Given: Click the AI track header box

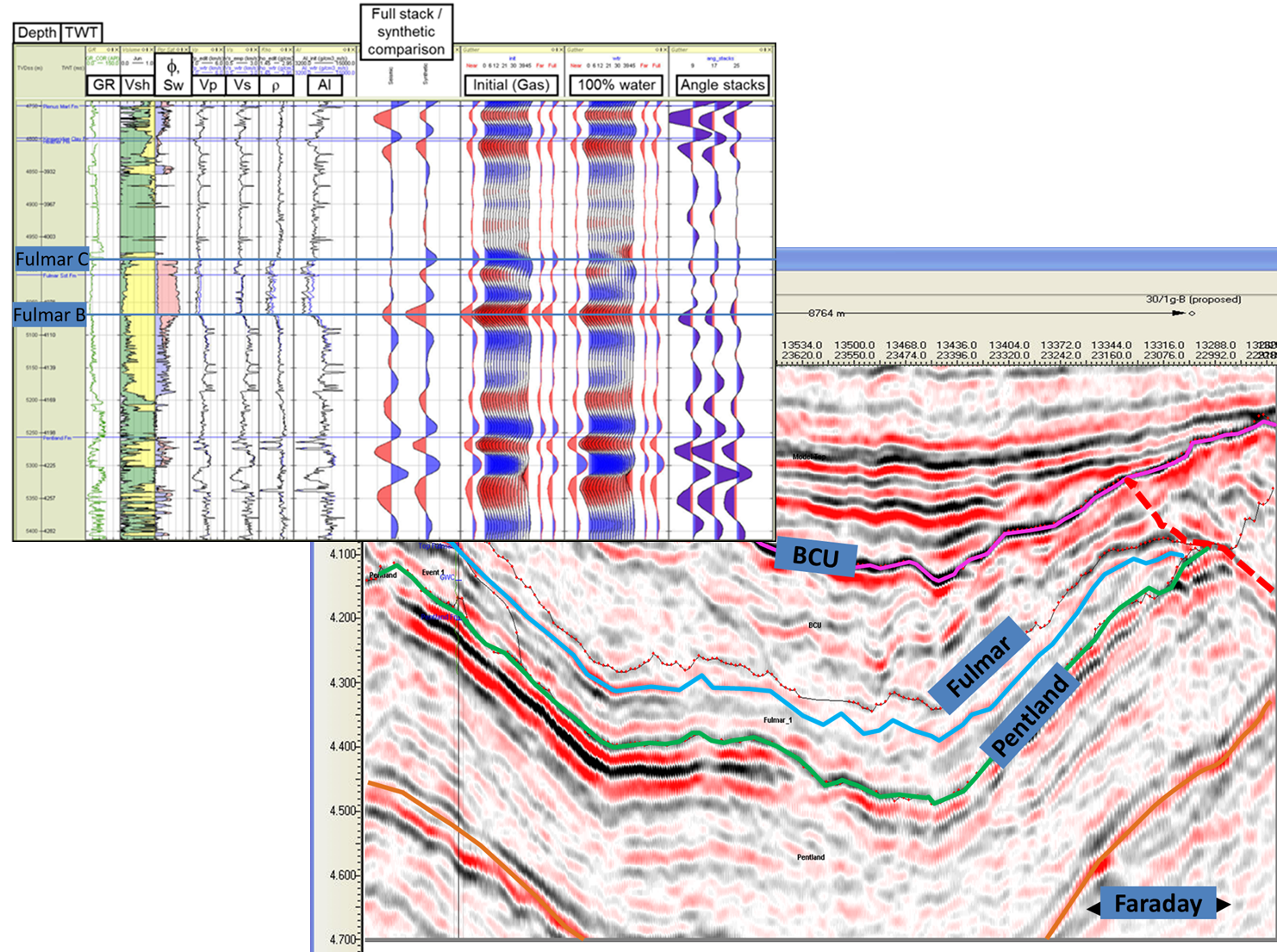Looking at the screenshot, I should 324,84.
